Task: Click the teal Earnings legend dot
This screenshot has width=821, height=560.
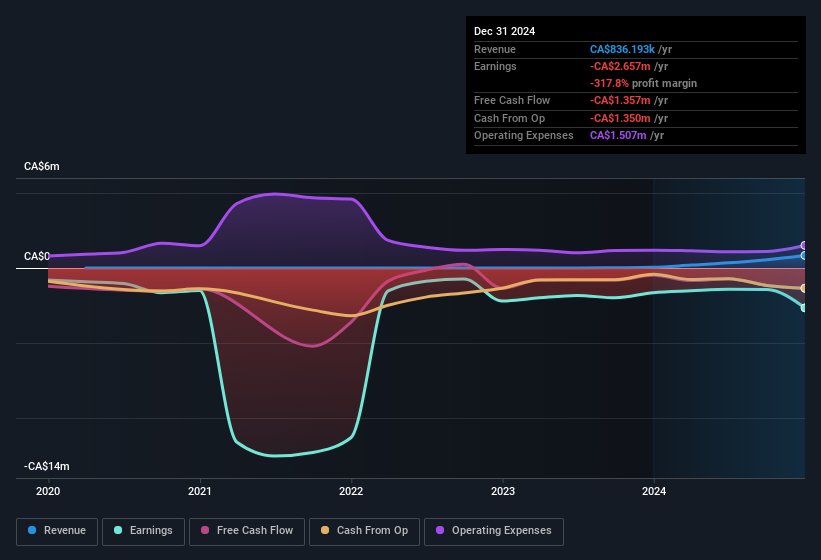Action: (118, 530)
